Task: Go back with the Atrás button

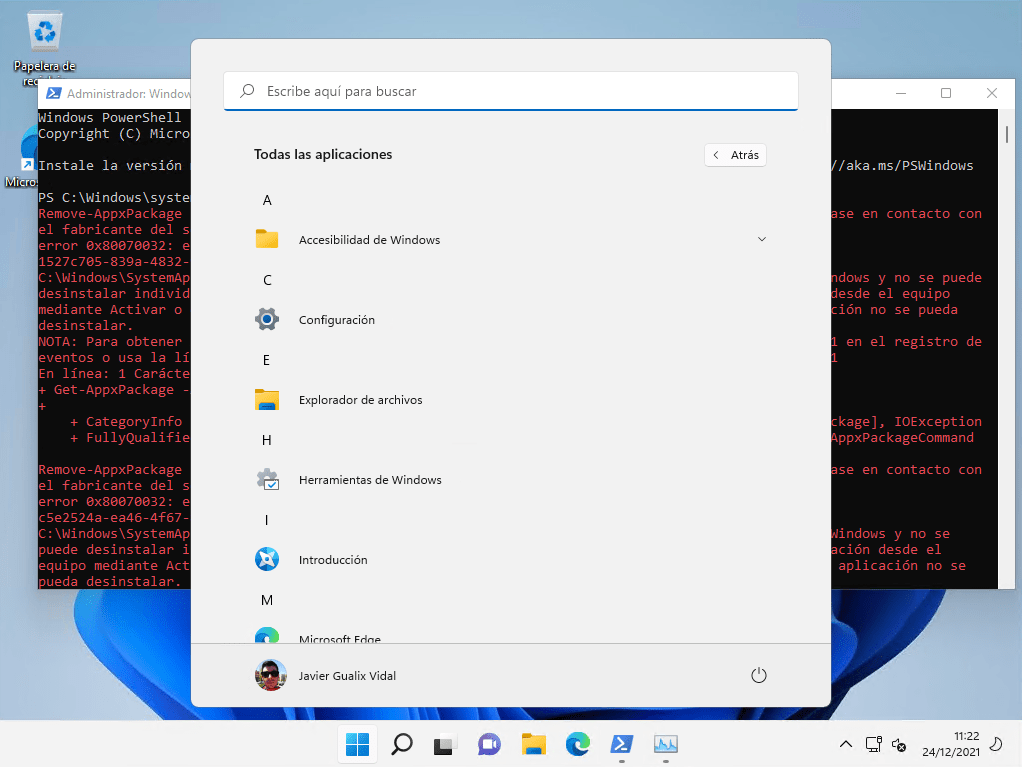Action: [x=735, y=155]
